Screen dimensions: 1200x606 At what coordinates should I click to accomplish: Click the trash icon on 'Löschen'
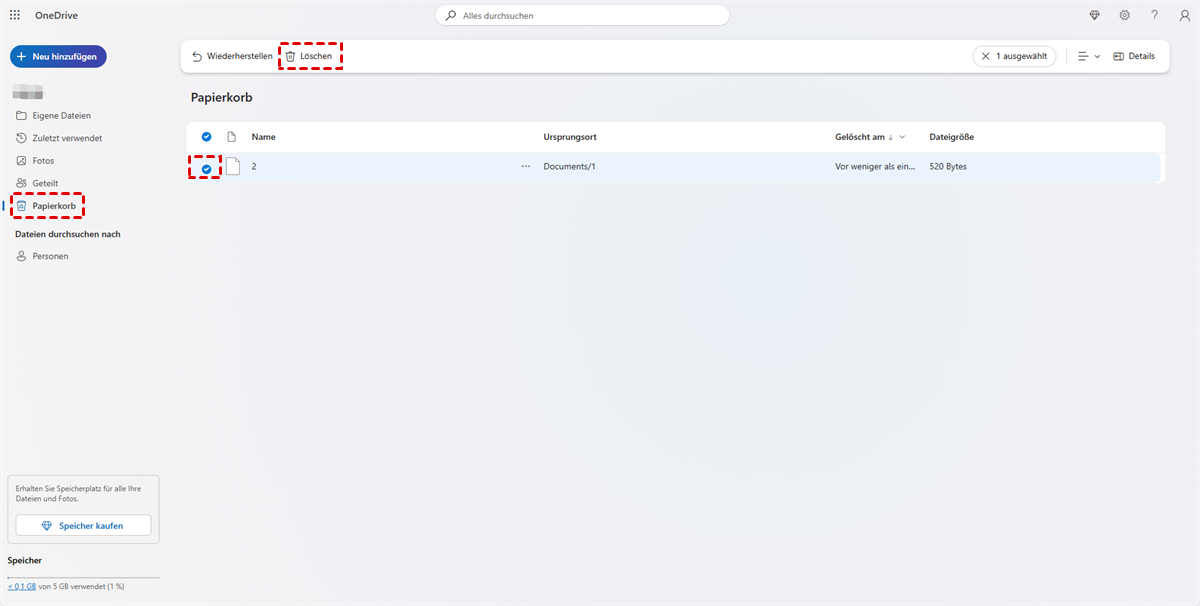coord(290,56)
